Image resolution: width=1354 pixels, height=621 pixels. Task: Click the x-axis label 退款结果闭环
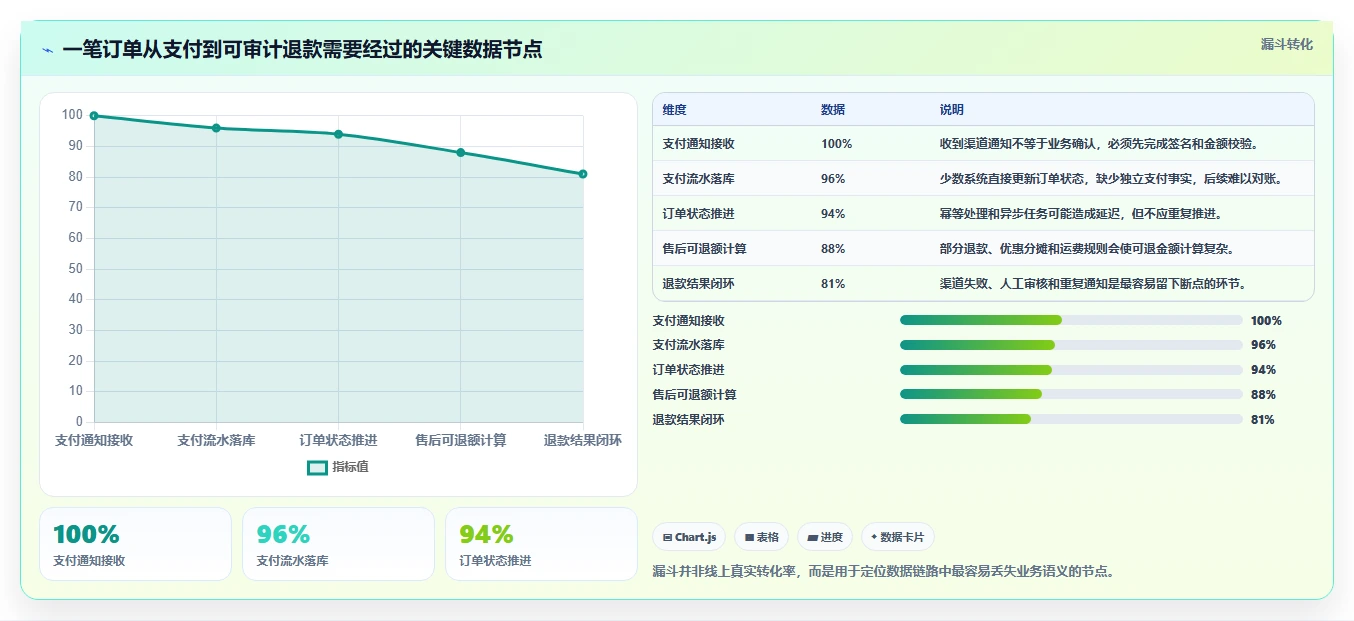(583, 440)
